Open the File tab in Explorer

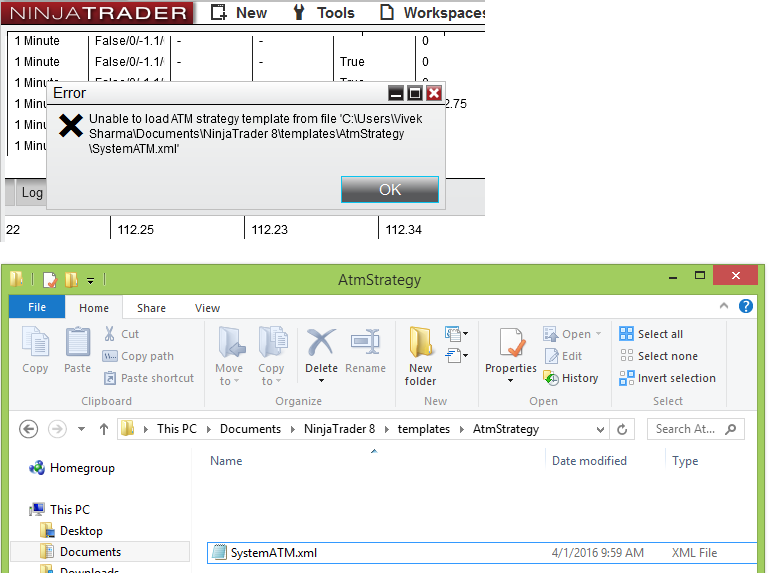(x=37, y=307)
